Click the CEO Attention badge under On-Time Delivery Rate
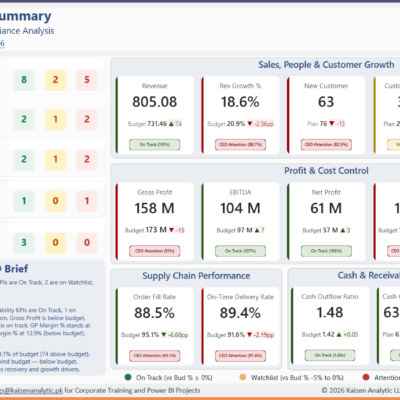Screen dimensions: 400x400 [x=240, y=356]
